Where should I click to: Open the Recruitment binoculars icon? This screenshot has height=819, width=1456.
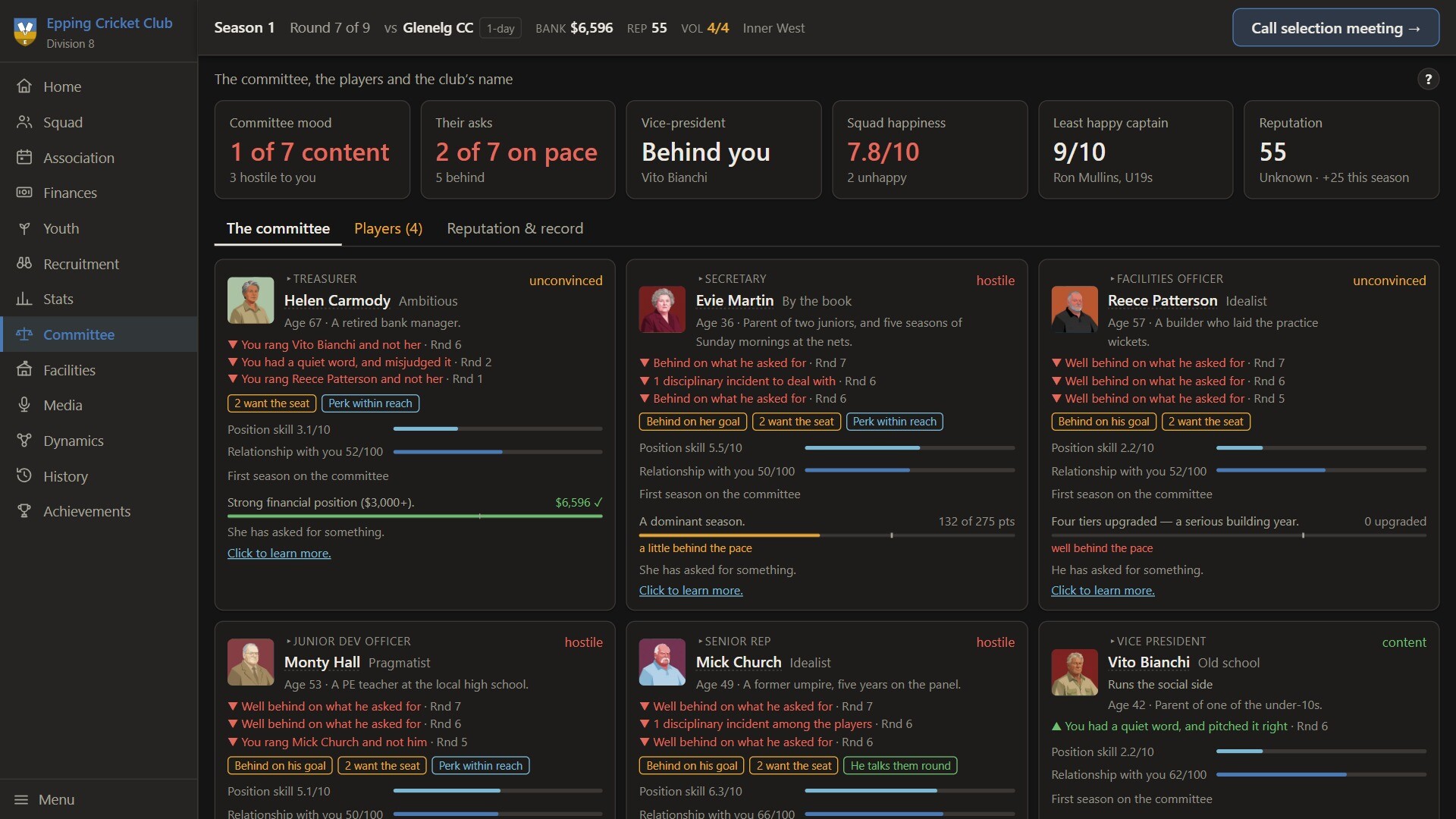(x=24, y=264)
